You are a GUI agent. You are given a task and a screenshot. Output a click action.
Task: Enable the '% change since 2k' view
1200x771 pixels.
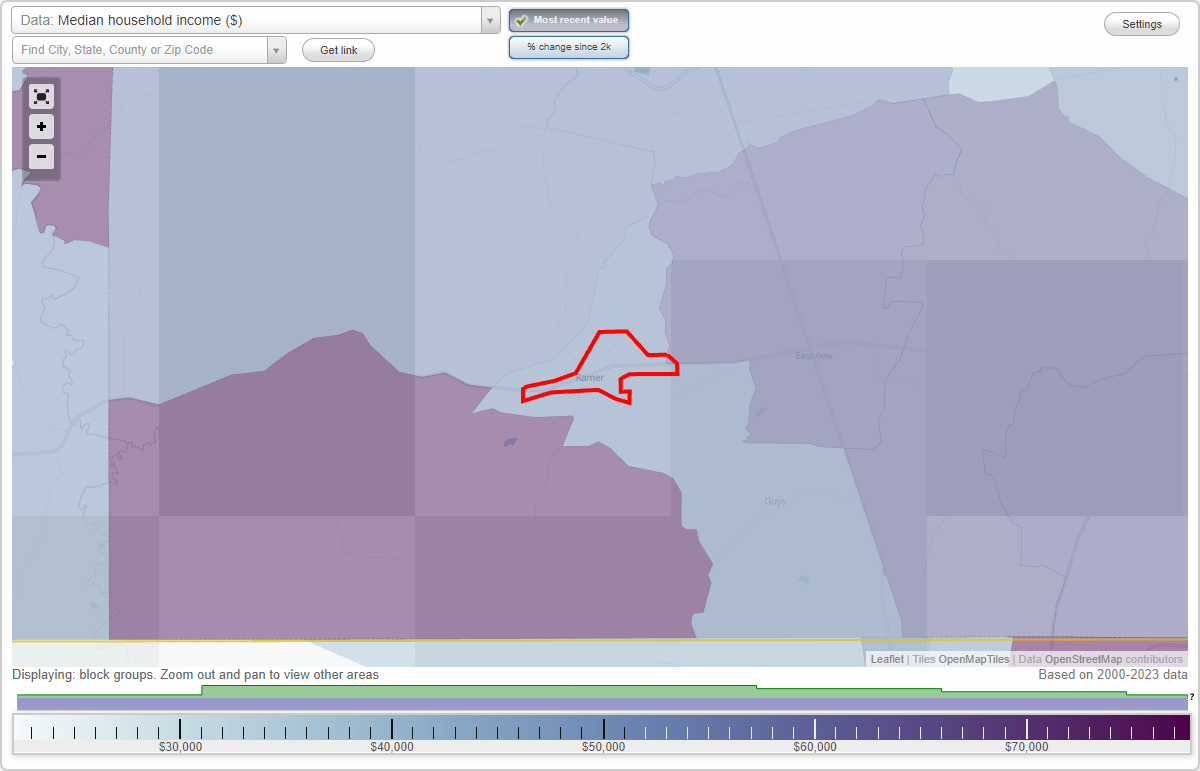coord(568,47)
